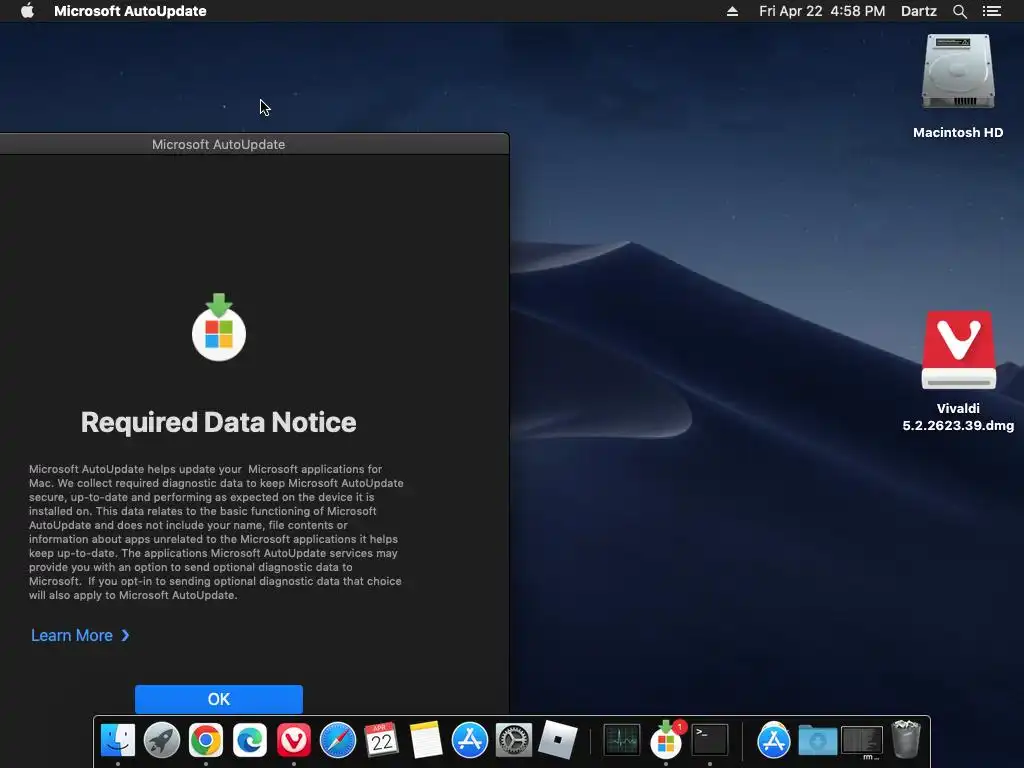Viewport: 1024px width, 768px height.
Task: Open Terminal from the Dock
Action: tap(709, 741)
